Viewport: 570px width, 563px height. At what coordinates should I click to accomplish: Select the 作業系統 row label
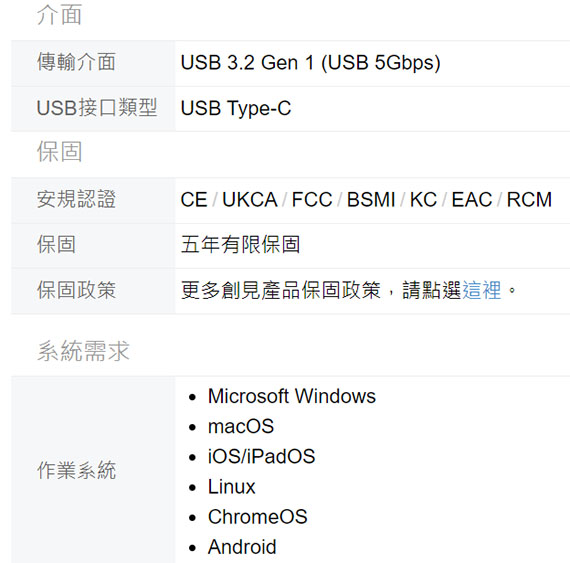click(76, 470)
